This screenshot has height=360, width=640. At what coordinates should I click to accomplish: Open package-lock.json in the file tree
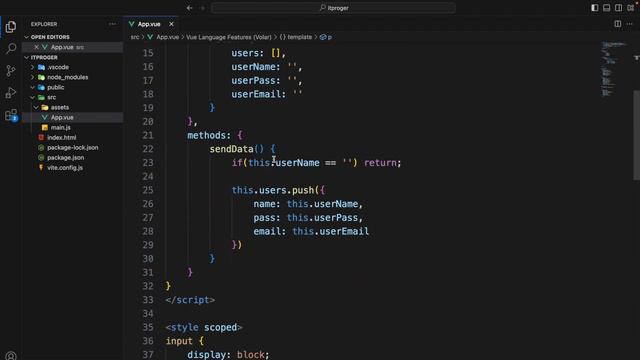point(72,147)
